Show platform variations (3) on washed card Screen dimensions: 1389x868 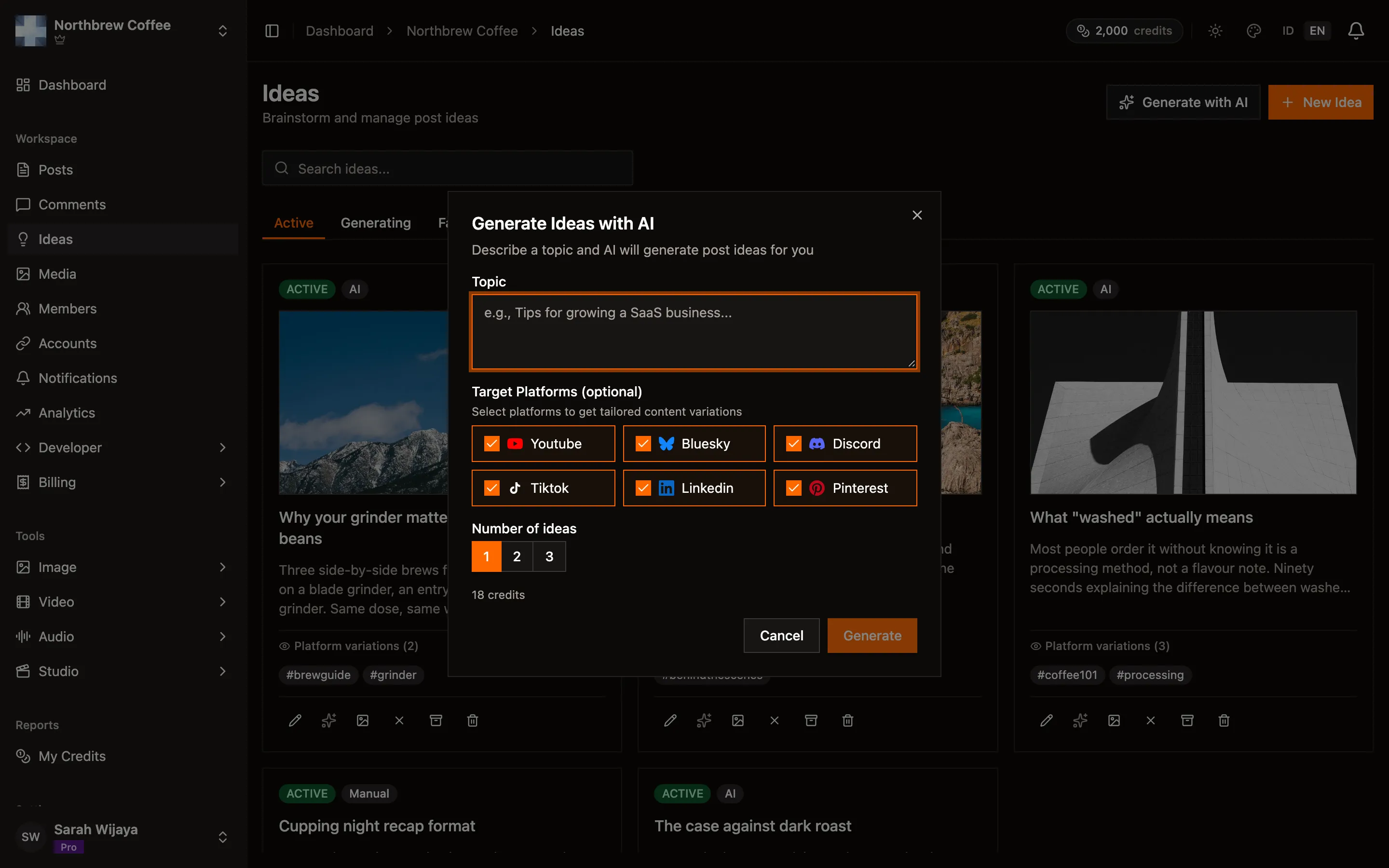click(1100, 646)
